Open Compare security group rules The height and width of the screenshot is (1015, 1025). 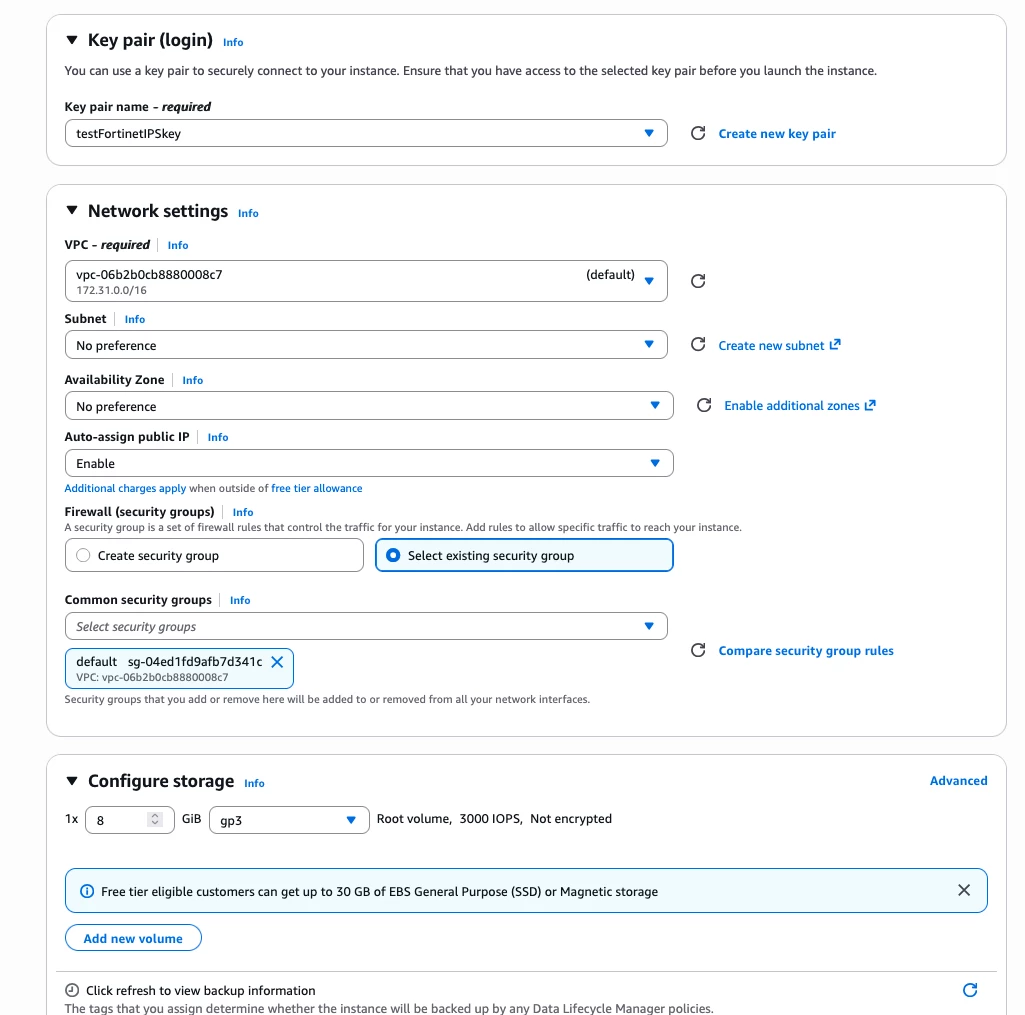805,651
